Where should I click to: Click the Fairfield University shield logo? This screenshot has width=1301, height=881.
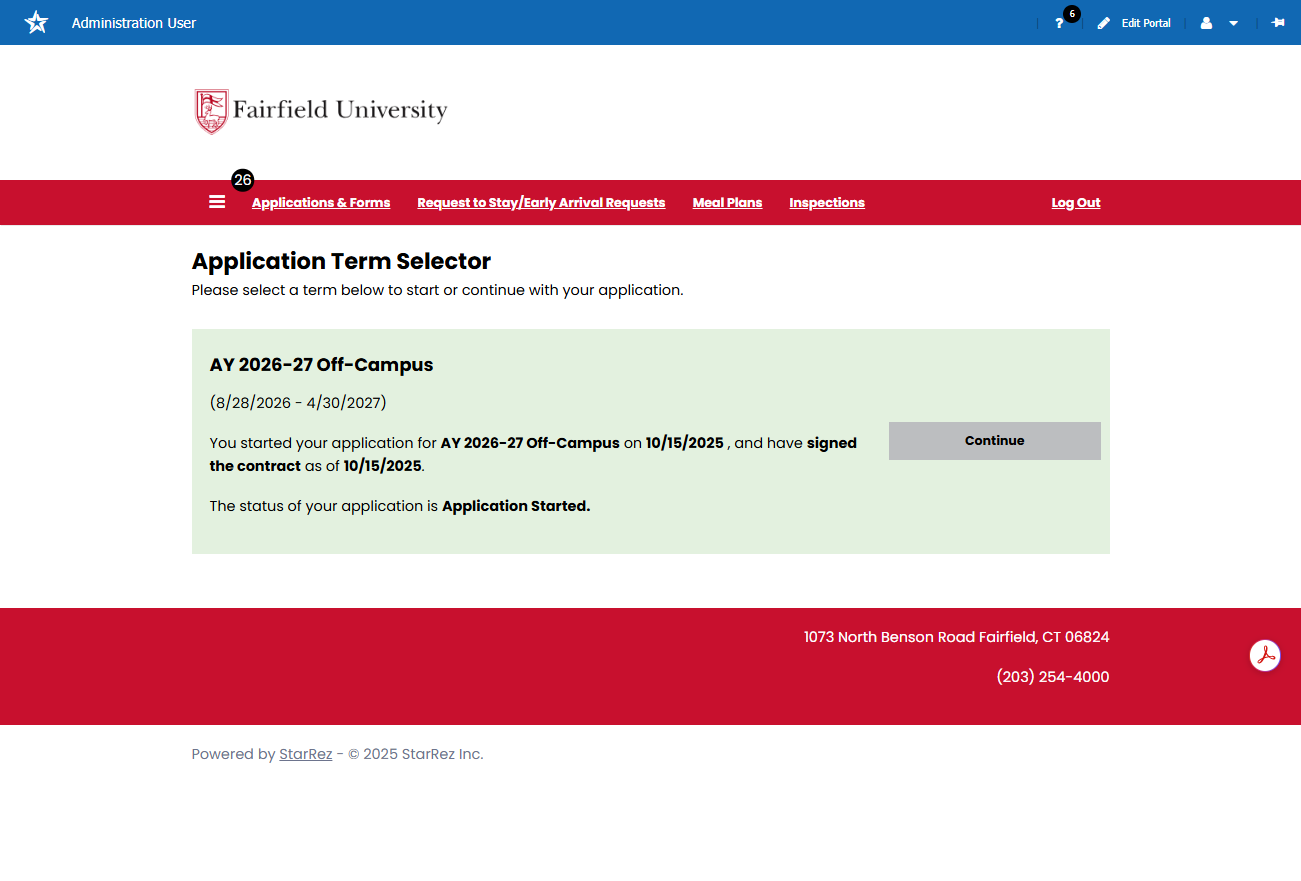tap(211, 111)
